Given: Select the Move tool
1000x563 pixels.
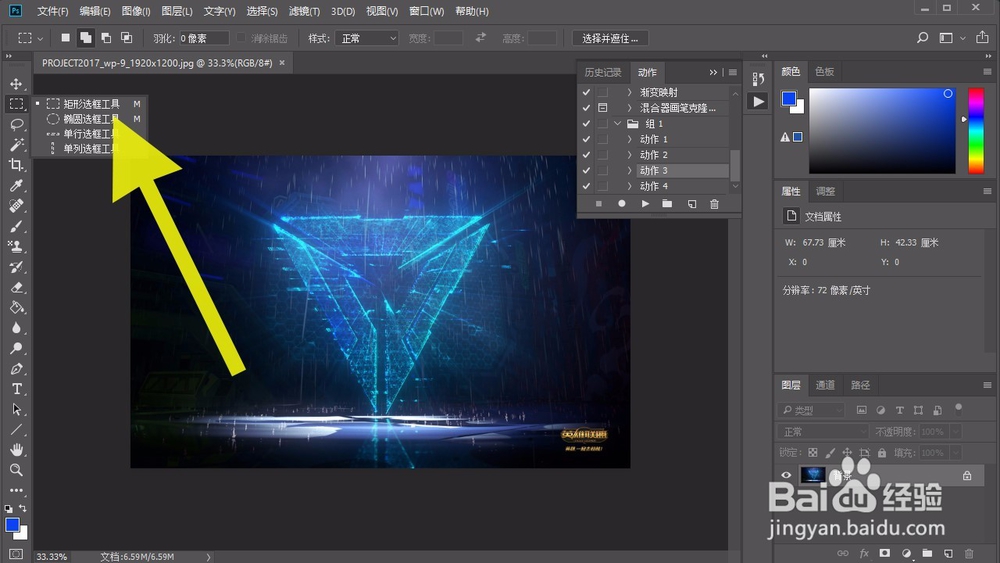Looking at the screenshot, I should [17, 84].
